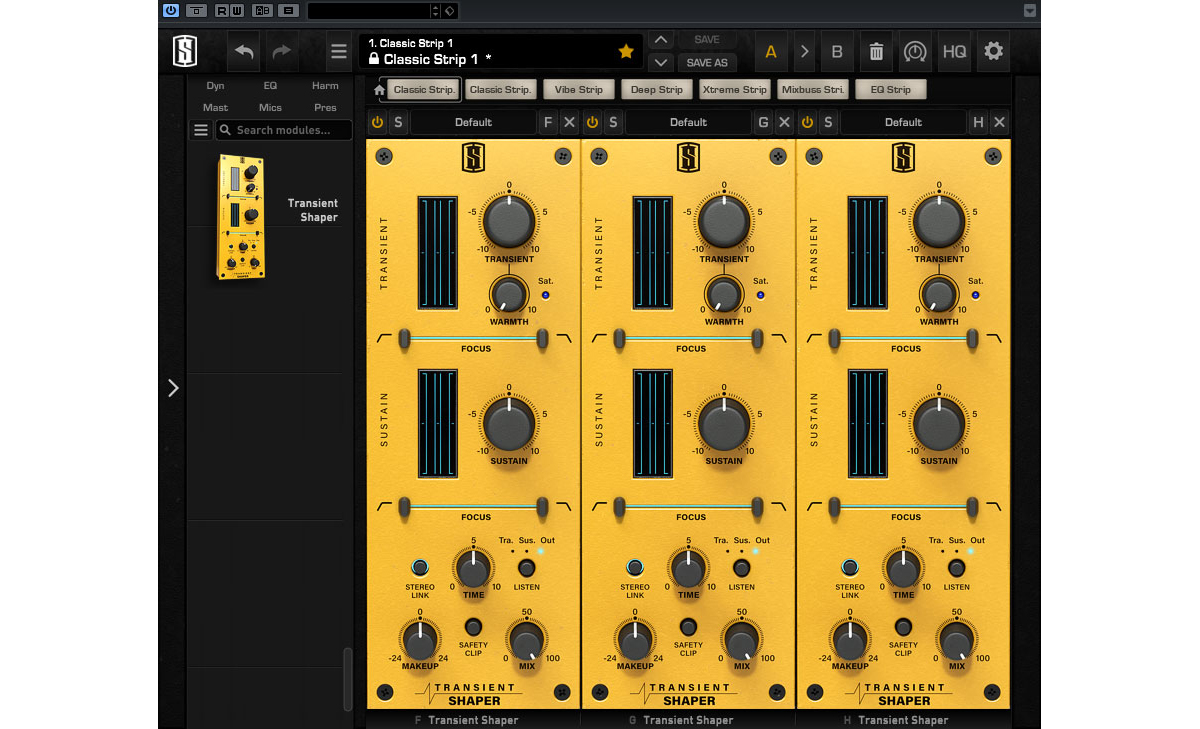Toggle power on module H

[x=807, y=122]
